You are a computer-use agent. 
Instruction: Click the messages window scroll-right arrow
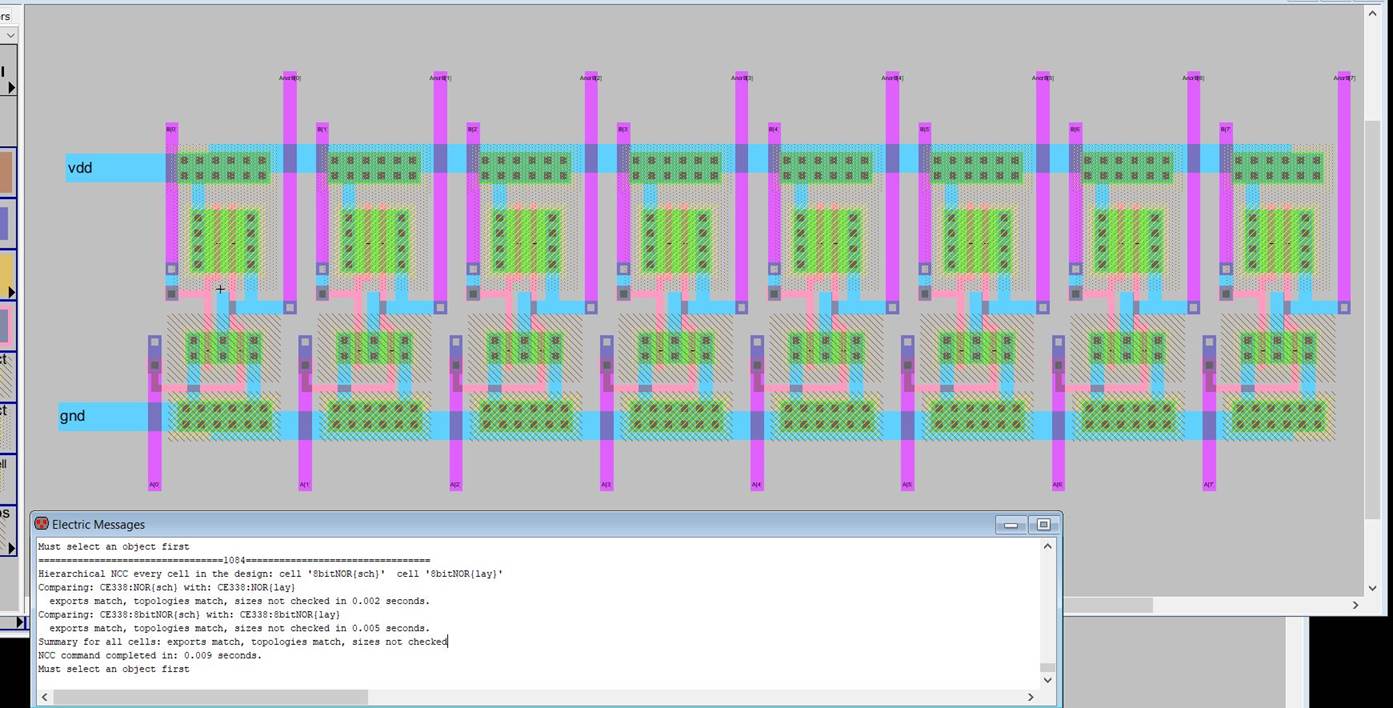(1031, 697)
